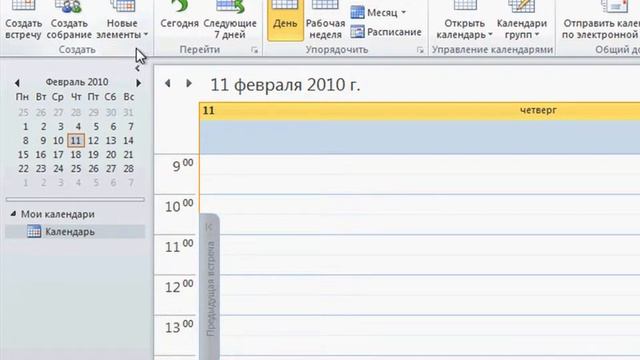640x360 pixels.
Task: Click the 10:00 time slot
Action: 420,214
